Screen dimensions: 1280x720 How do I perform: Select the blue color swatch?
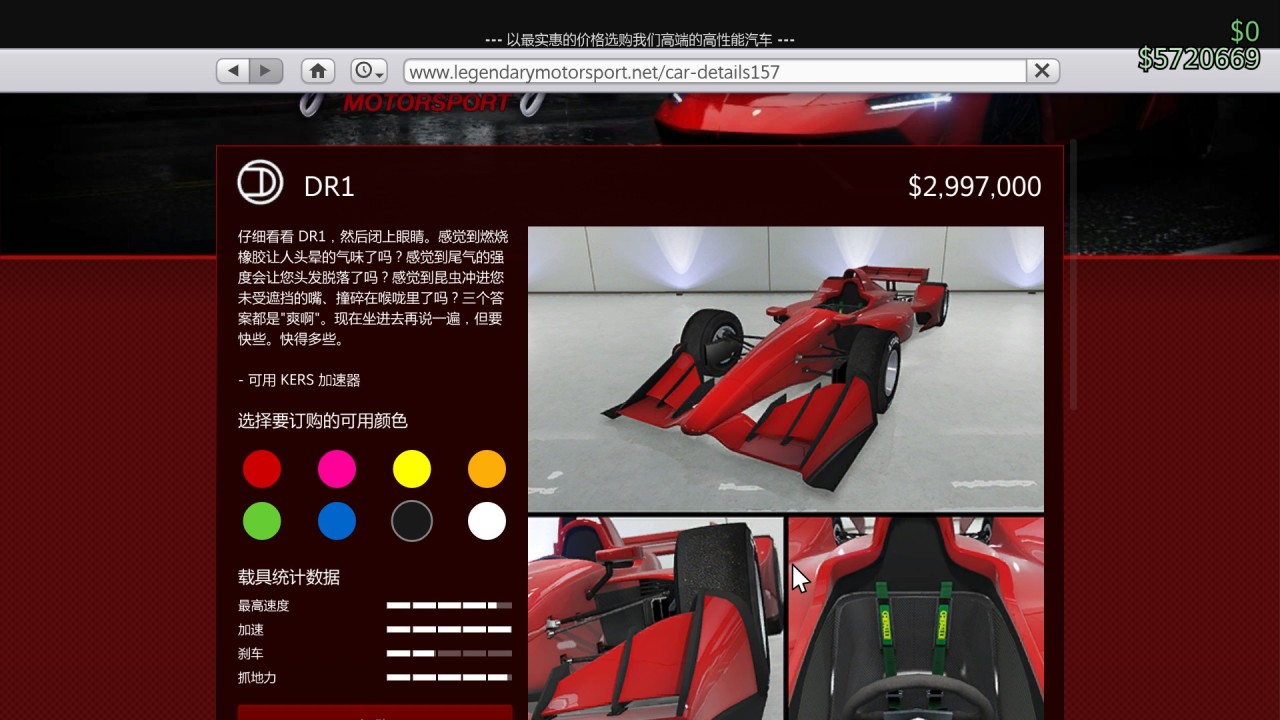point(337,521)
